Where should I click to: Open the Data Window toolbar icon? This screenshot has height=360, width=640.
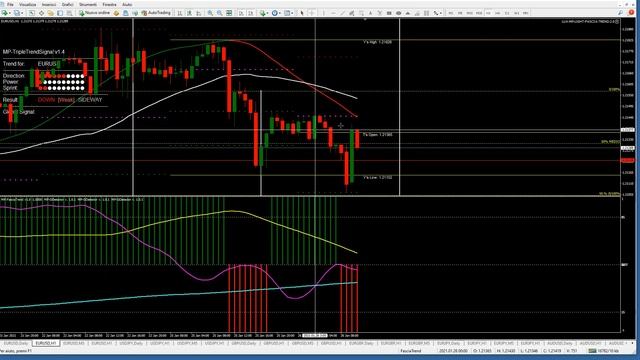click(x=41, y=13)
